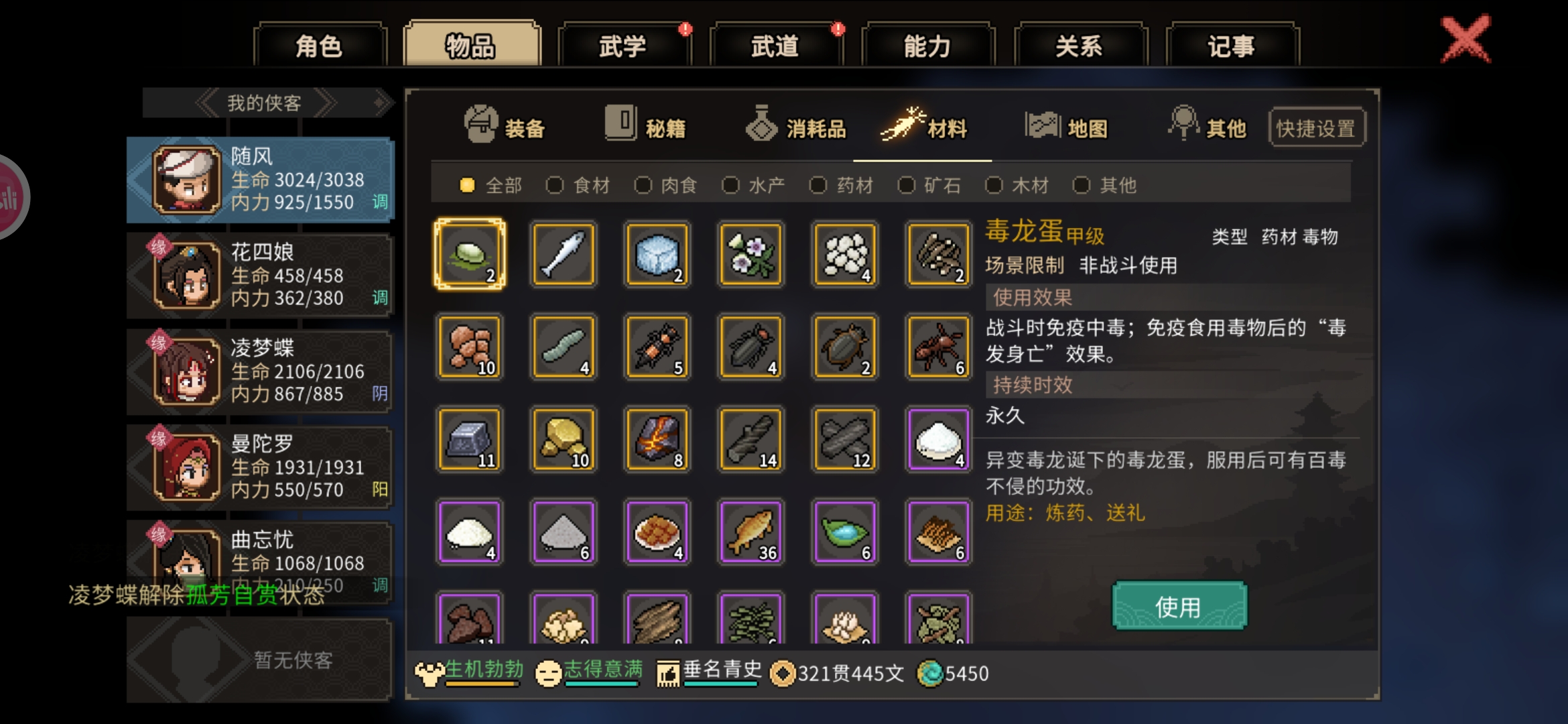Screen dimensions: 1568x724
Task: Select the red ant item icon
Action: pyautogui.click(x=939, y=347)
